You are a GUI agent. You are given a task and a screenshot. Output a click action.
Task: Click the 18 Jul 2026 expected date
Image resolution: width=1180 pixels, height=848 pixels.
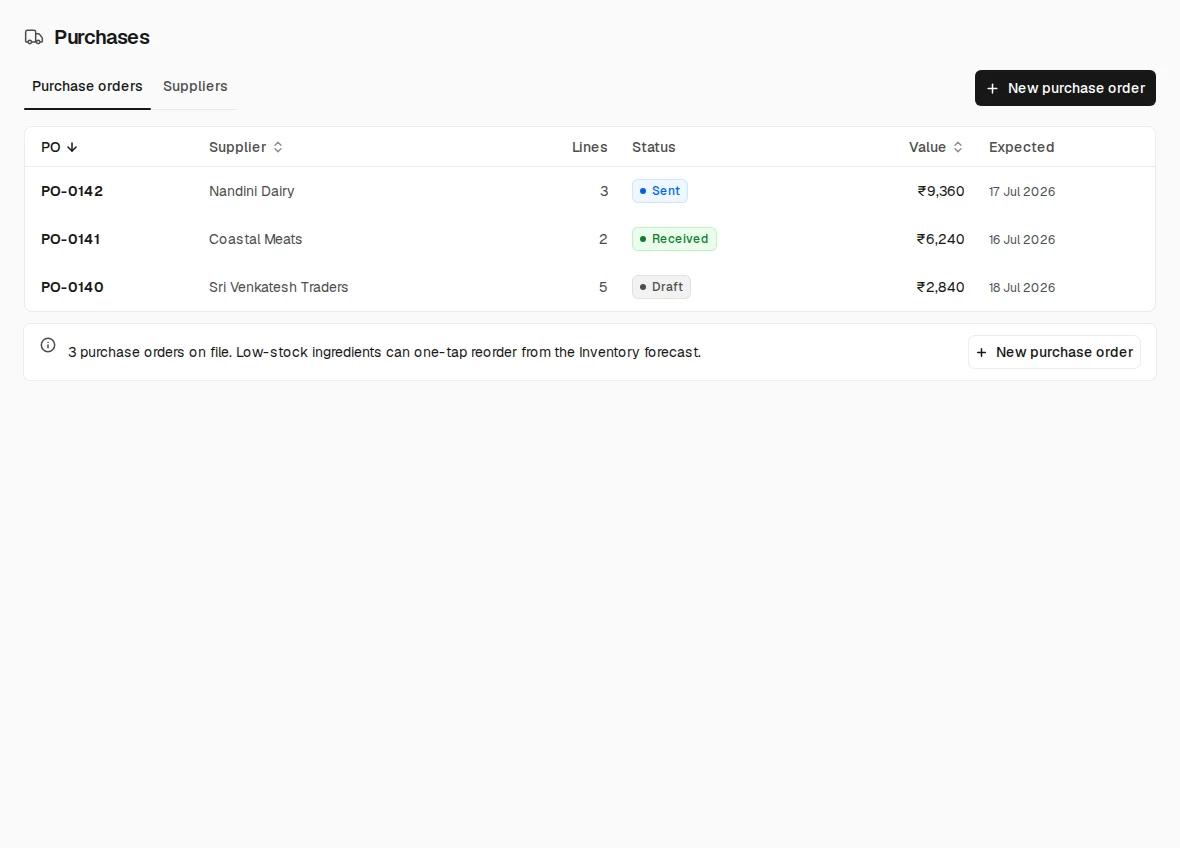1022,287
